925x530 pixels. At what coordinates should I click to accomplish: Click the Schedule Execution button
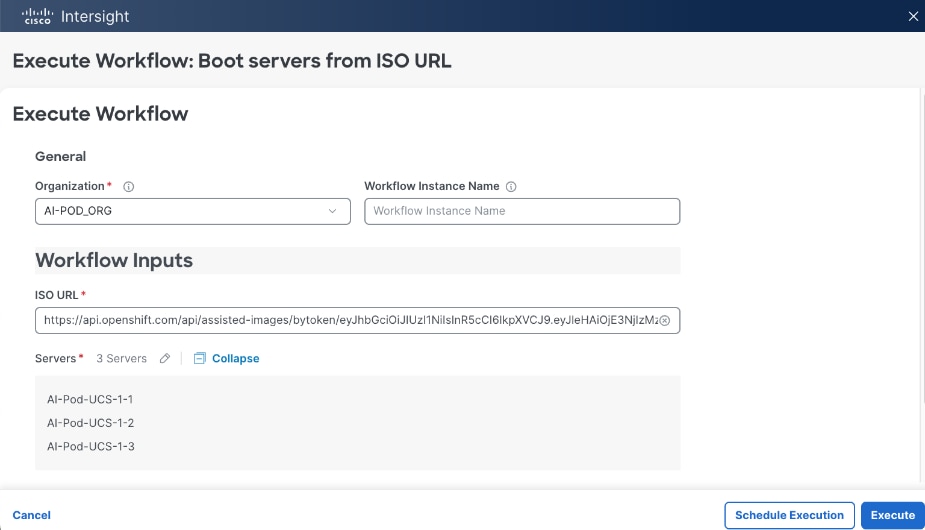789,515
